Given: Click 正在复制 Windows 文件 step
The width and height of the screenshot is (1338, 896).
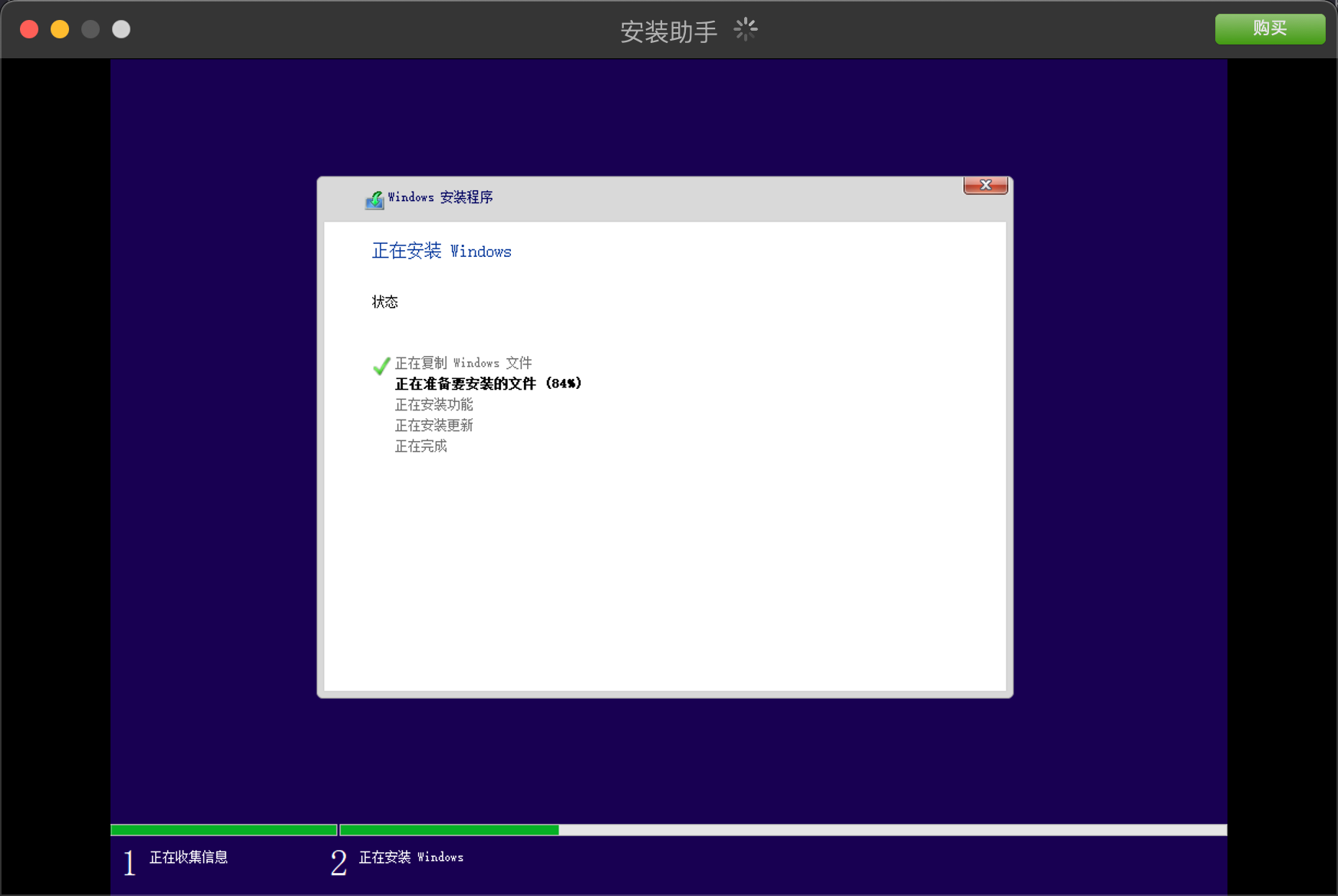Looking at the screenshot, I should (463, 363).
